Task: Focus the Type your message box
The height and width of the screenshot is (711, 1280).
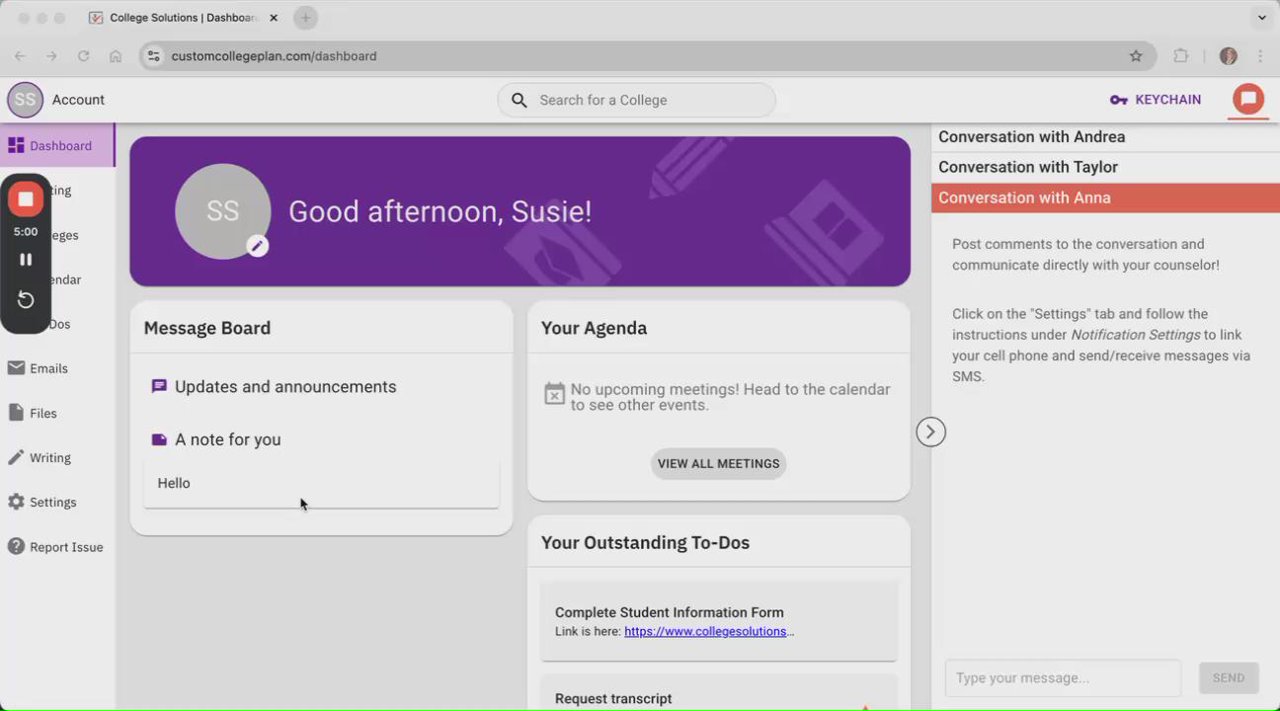Action: (x=1063, y=678)
